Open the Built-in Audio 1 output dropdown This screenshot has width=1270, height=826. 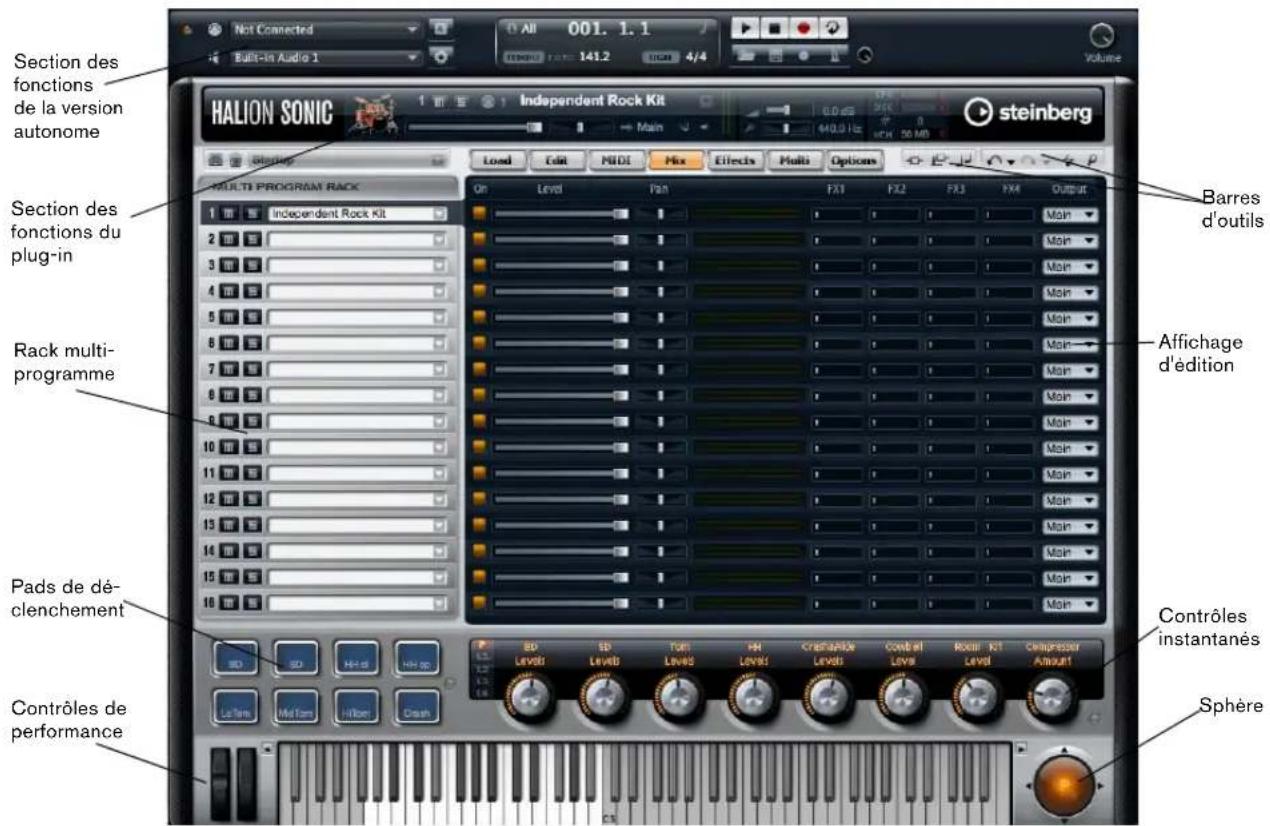pyautogui.click(x=327, y=58)
